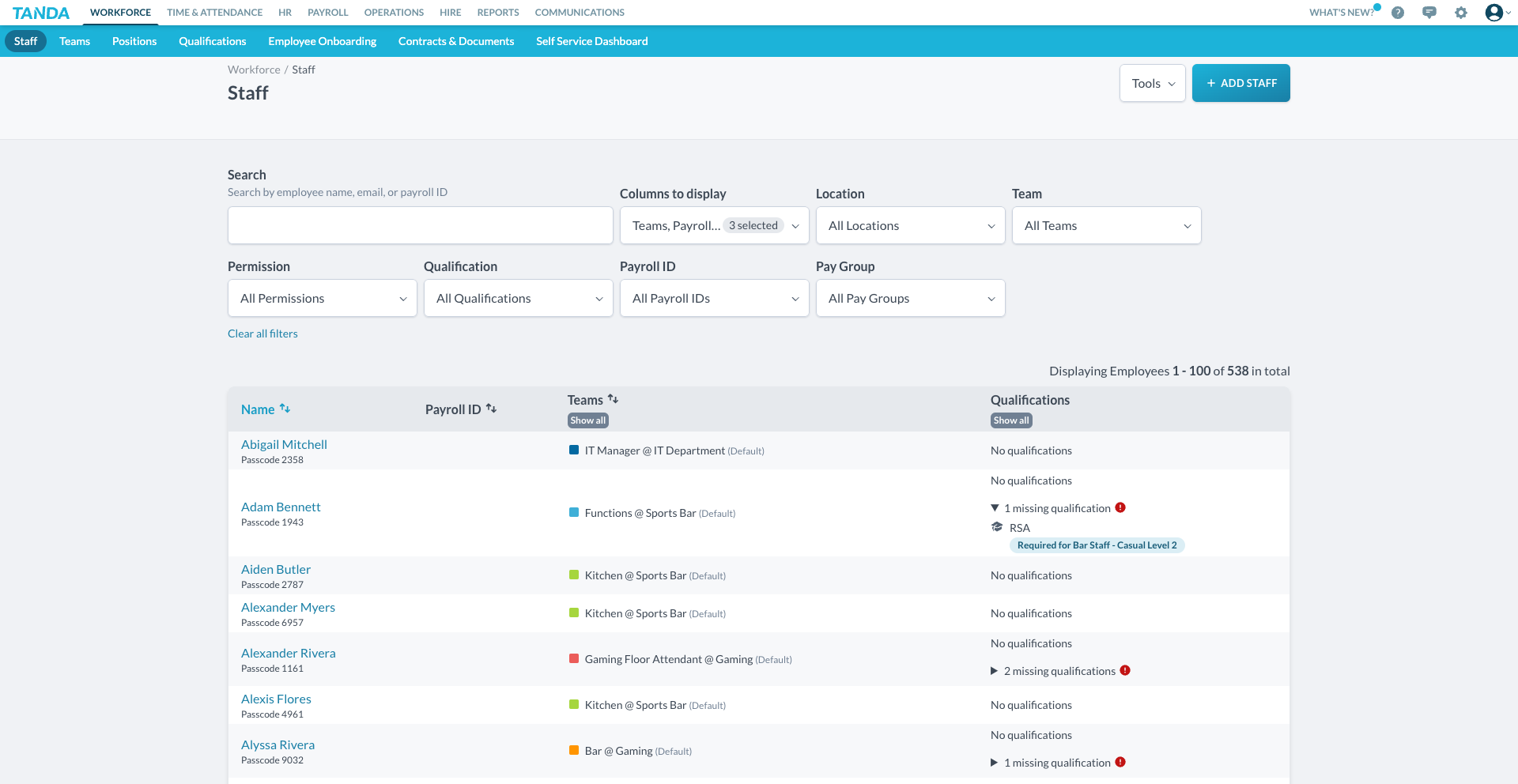Image resolution: width=1518 pixels, height=784 pixels.
Task: Open the All Qualifications dropdown
Action: pos(518,298)
